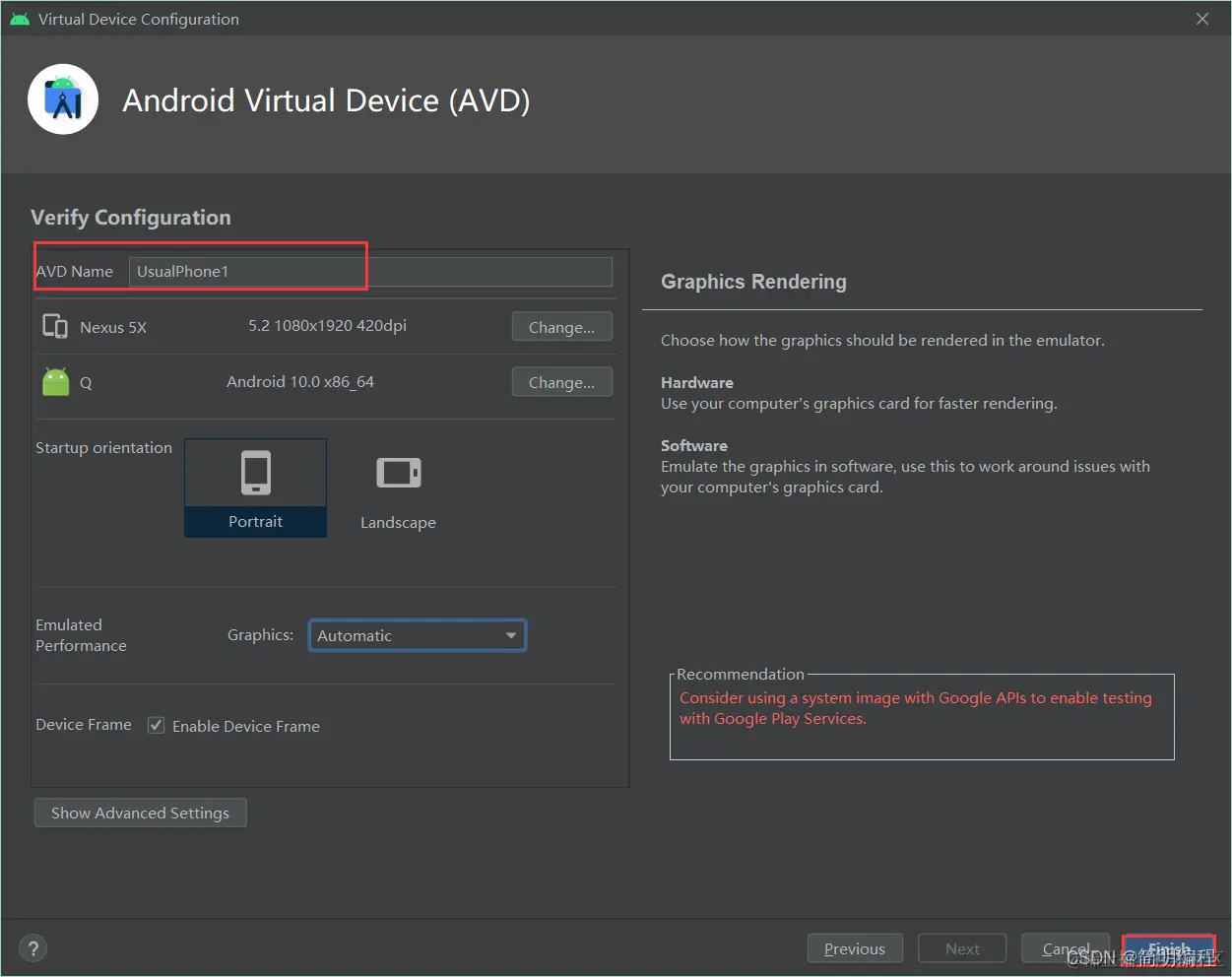Click the 'Hardware' rendering description title
Screen dimensions: 1232x977
coord(697,382)
